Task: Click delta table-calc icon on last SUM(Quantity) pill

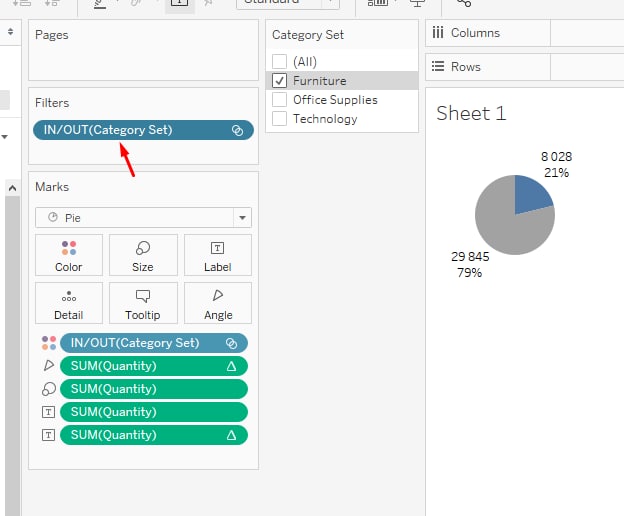Action: pyautogui.click(x=231, y=435)
